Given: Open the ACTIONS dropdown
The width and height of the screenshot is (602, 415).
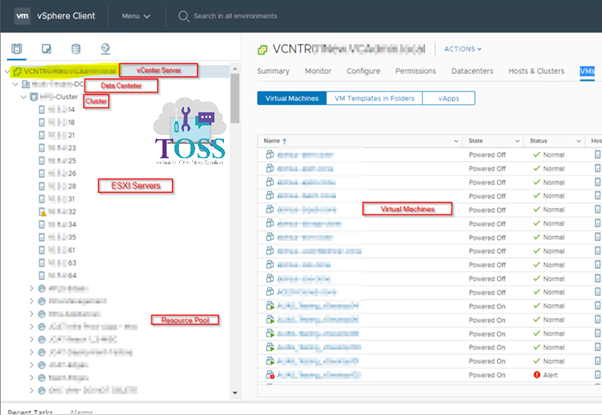Looking at the screenshot, I should pyautogui.click(x=463, y=49).
